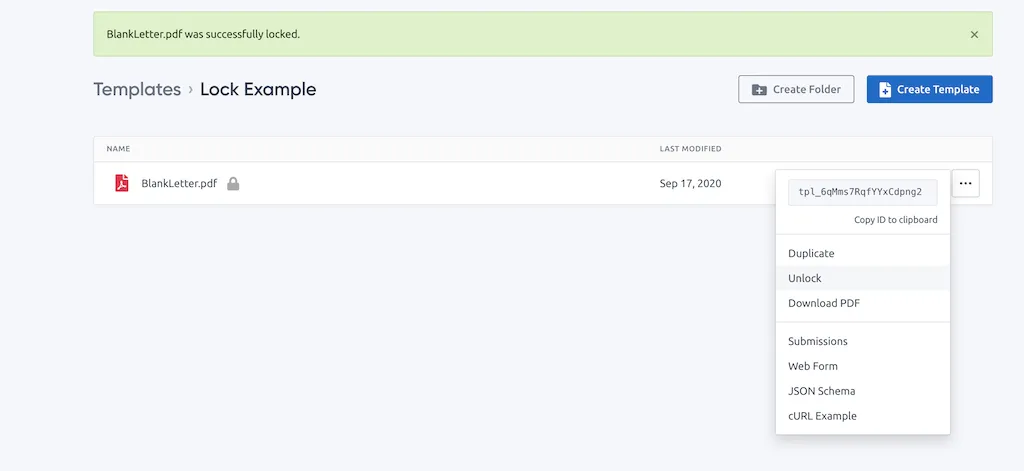
Task: Select the template ID text field
Action: 862,192
